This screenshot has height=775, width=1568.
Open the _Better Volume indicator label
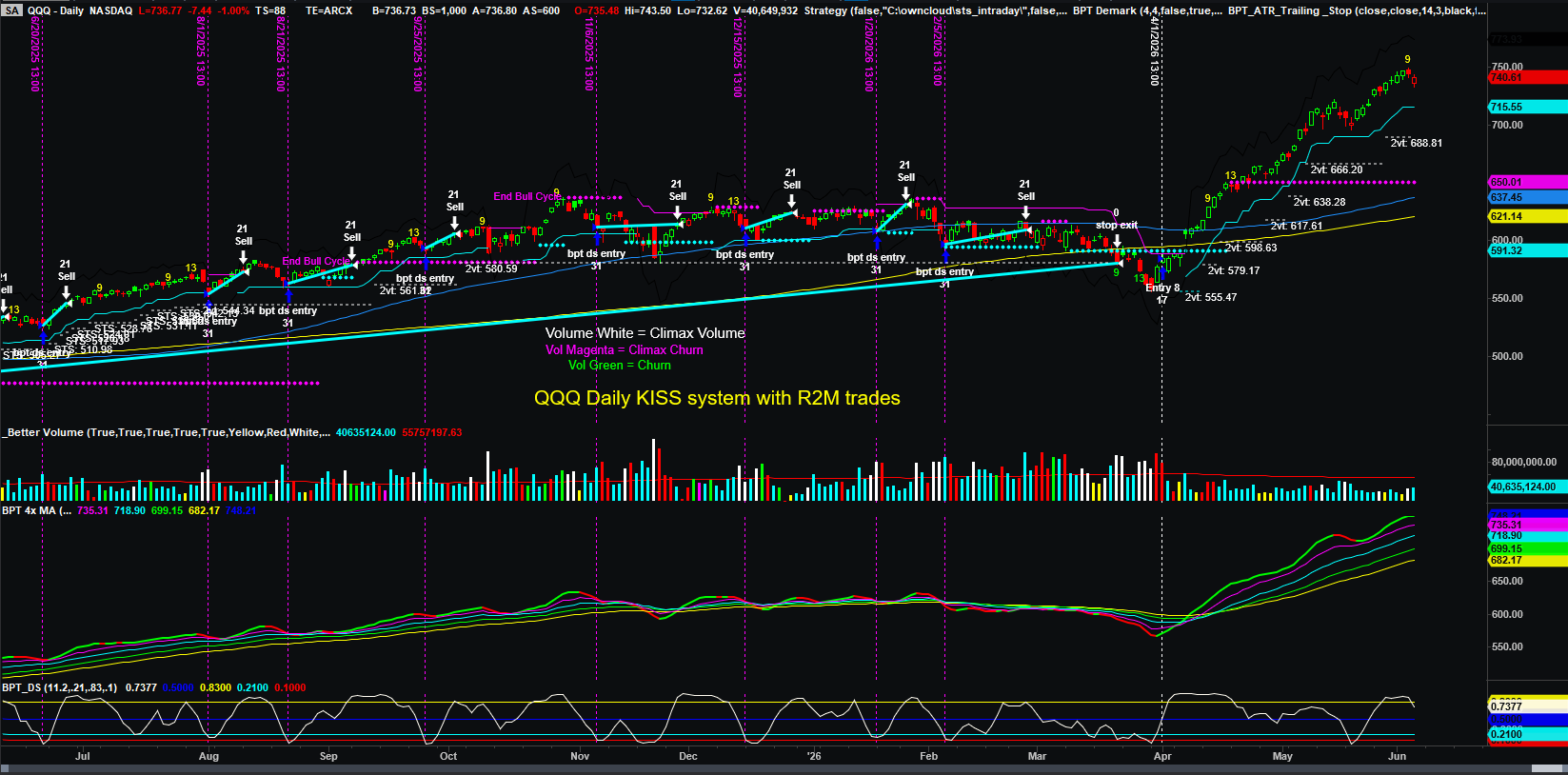click(166, 432)
